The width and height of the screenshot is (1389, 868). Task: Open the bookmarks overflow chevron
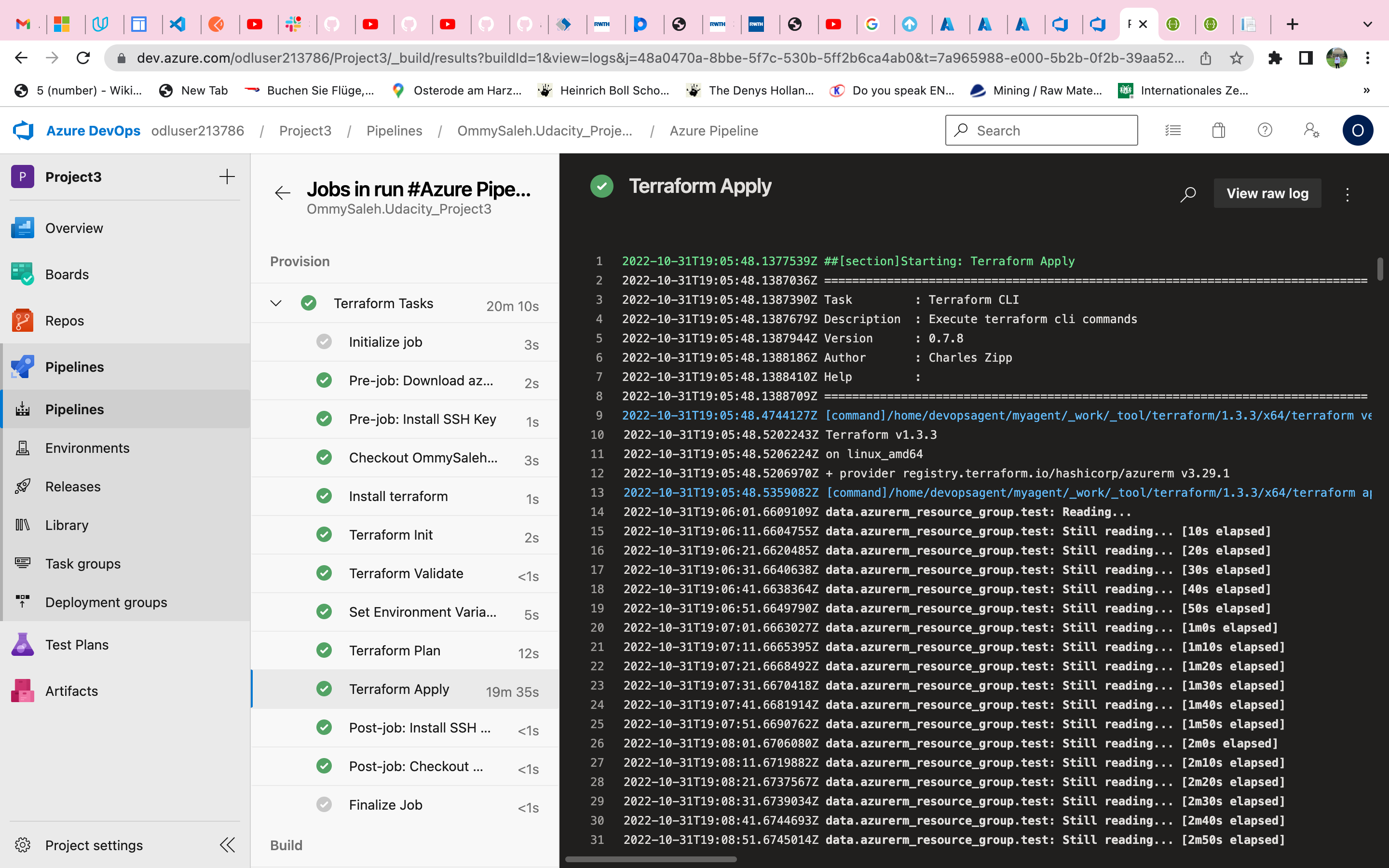click(1366, 90)
